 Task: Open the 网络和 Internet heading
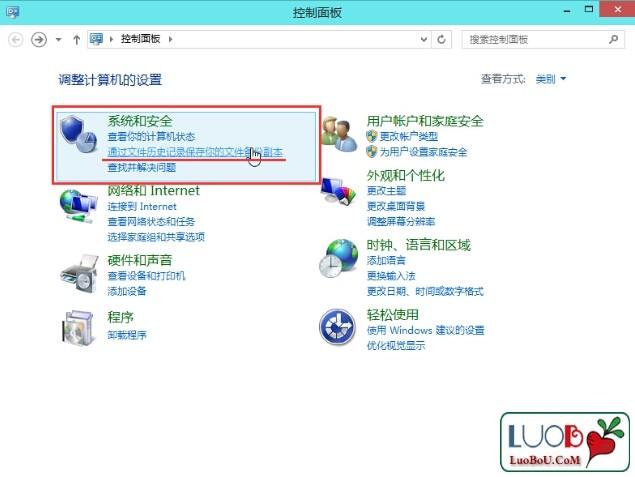pyautogui.click(x=153, y=190)
